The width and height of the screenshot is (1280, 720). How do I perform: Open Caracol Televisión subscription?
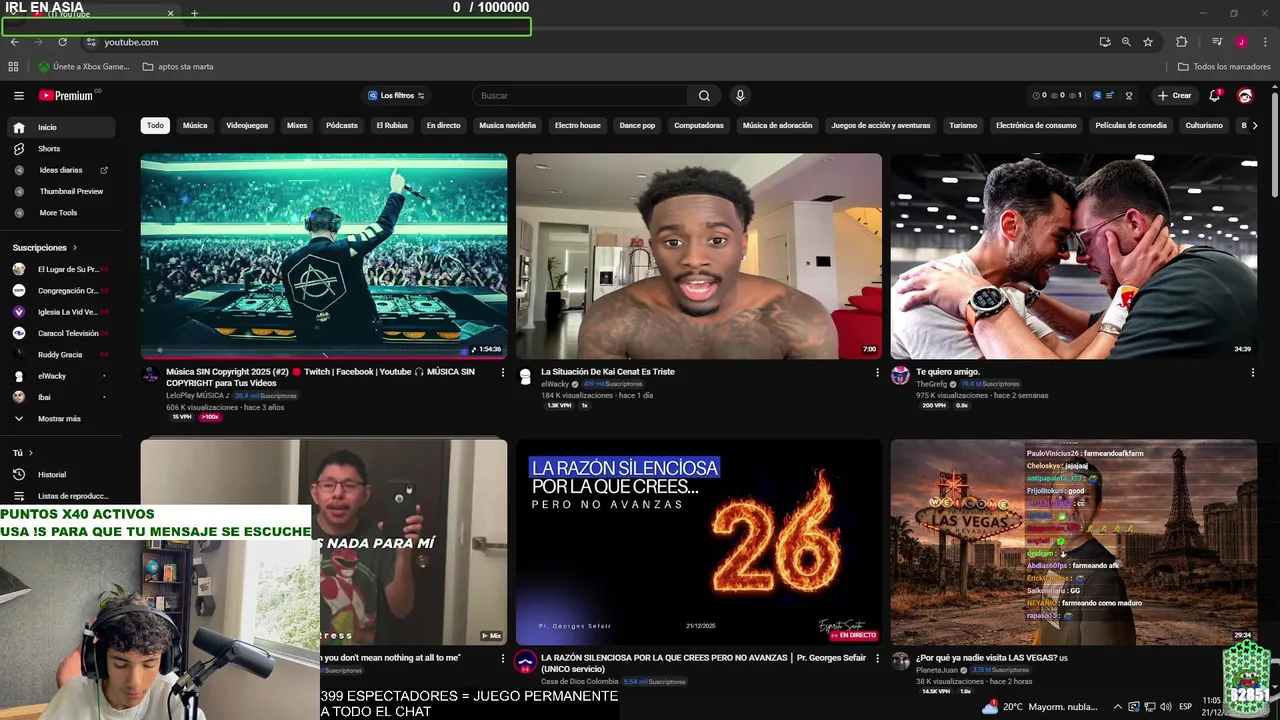coord(61,333)
